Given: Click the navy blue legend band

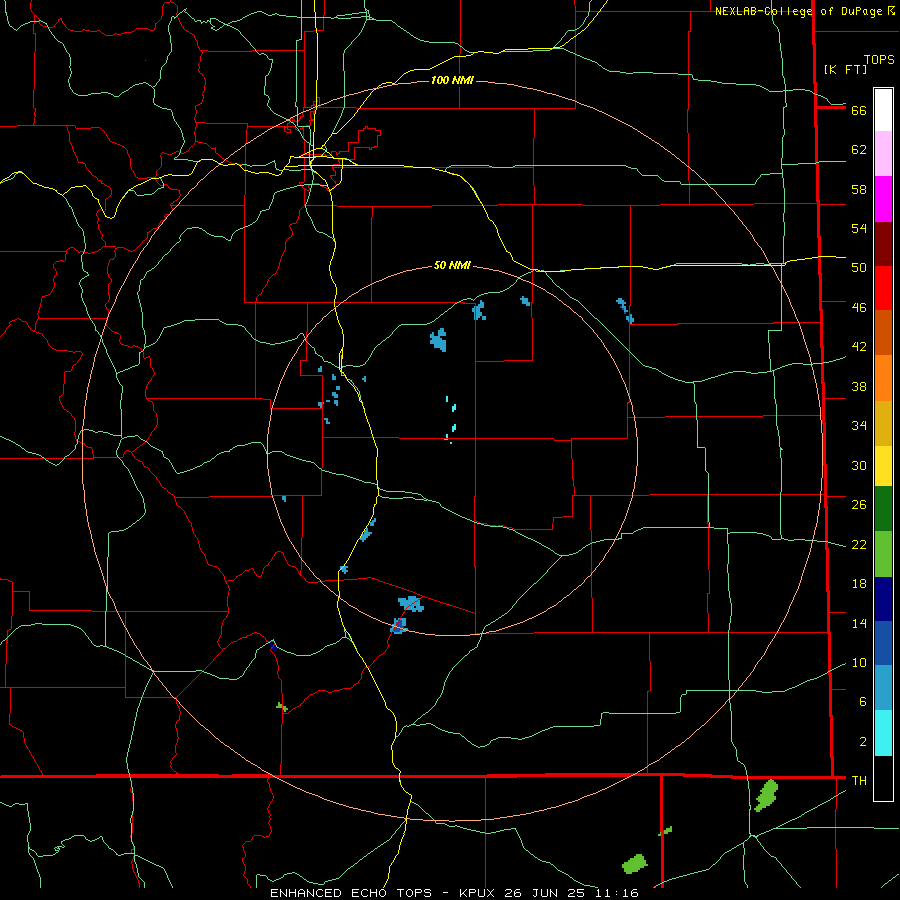Looking at the screenshot, I should click(883, 599).
